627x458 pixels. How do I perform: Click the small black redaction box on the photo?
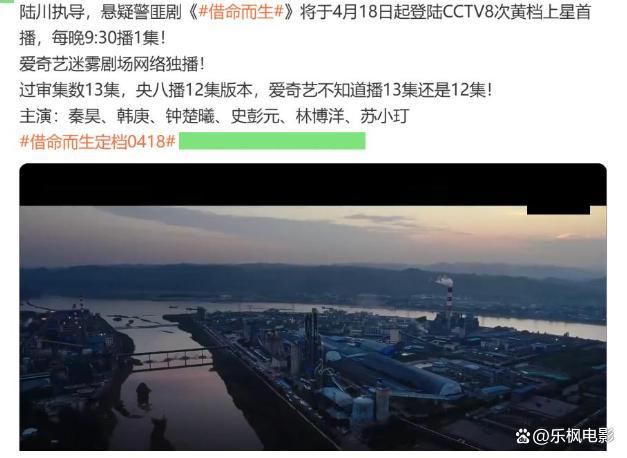[558, 210]
